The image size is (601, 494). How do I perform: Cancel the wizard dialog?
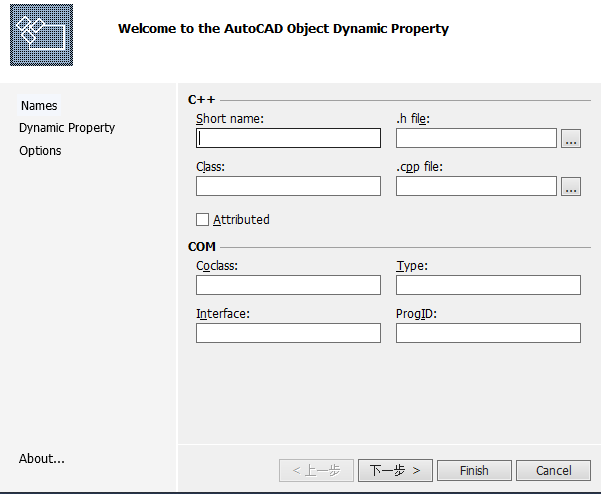(x=553, y=470)
